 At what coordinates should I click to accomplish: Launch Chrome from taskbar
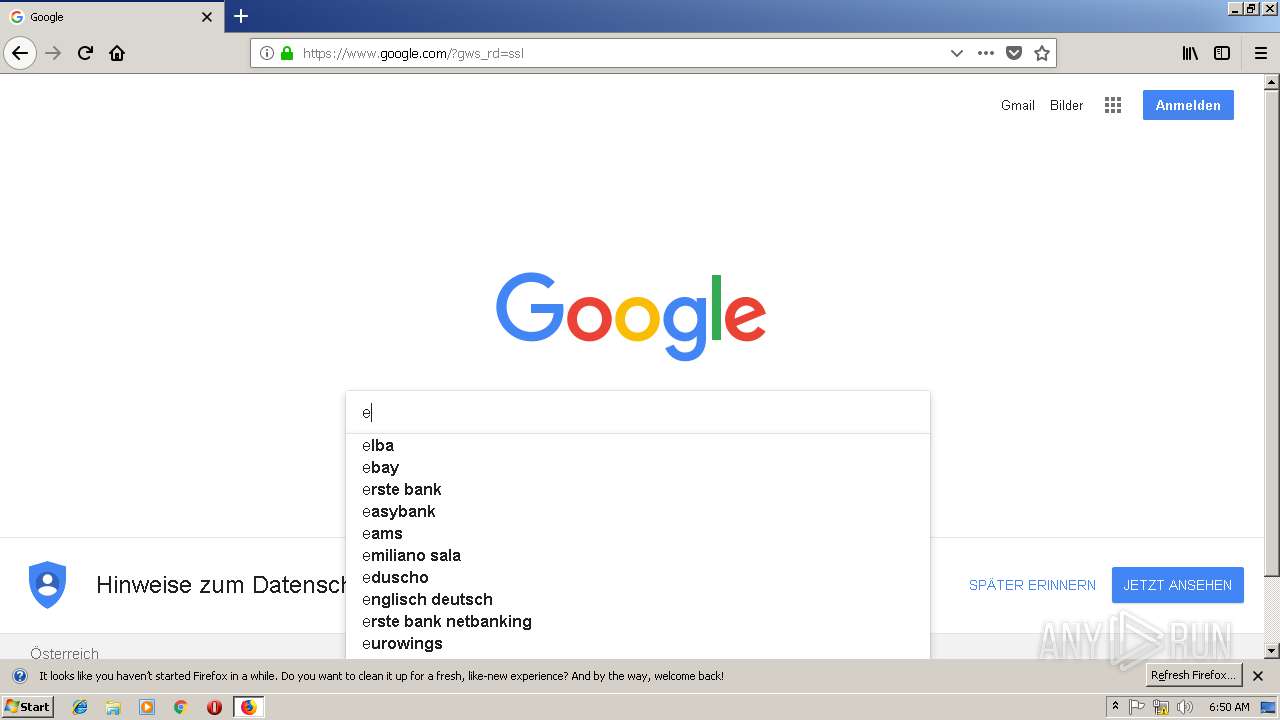(x=180, y=707)
